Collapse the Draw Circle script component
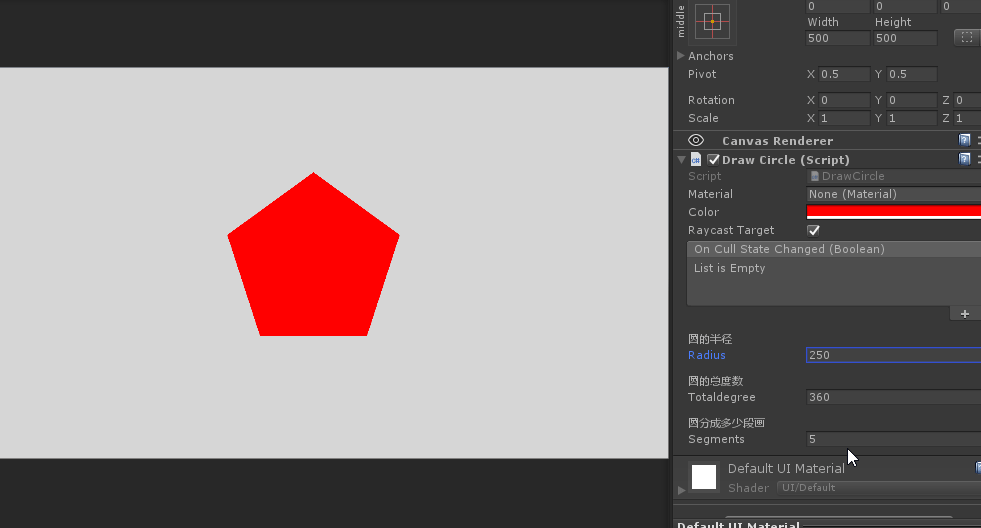This screenshot has width=981, height=528. tap(681, 160)
